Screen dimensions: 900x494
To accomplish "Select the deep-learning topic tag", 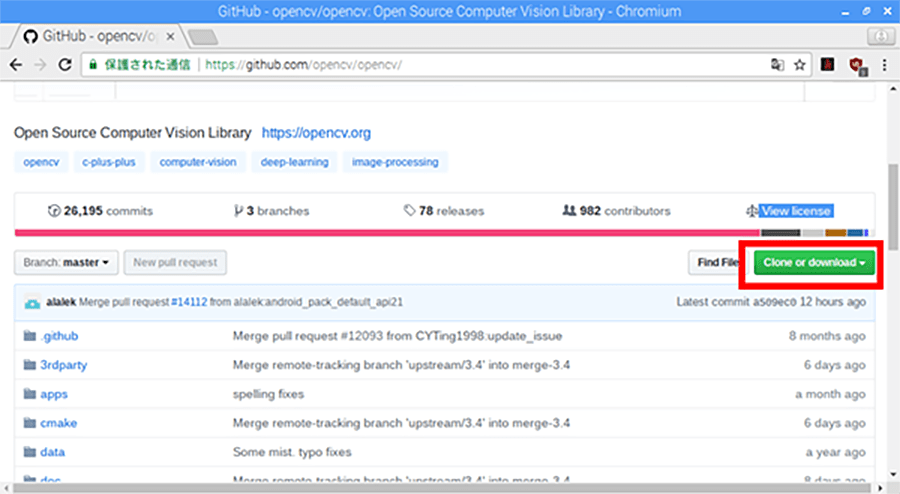I will [294, 162].
